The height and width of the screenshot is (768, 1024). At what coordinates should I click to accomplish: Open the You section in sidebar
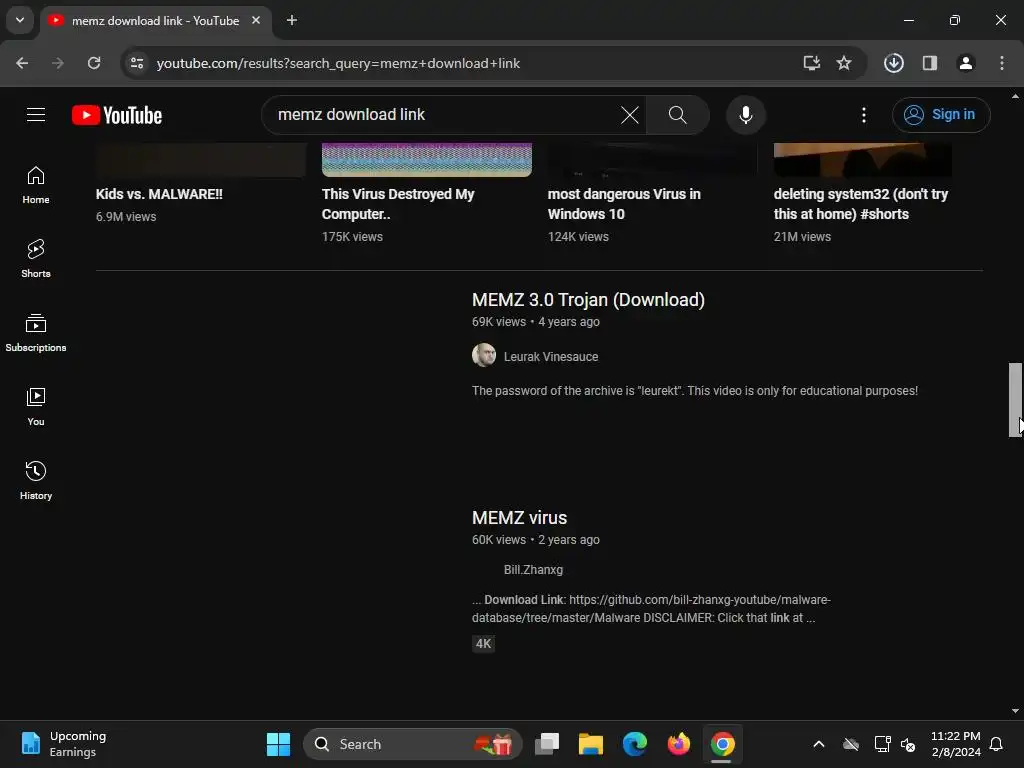click(x=36, y=407)
